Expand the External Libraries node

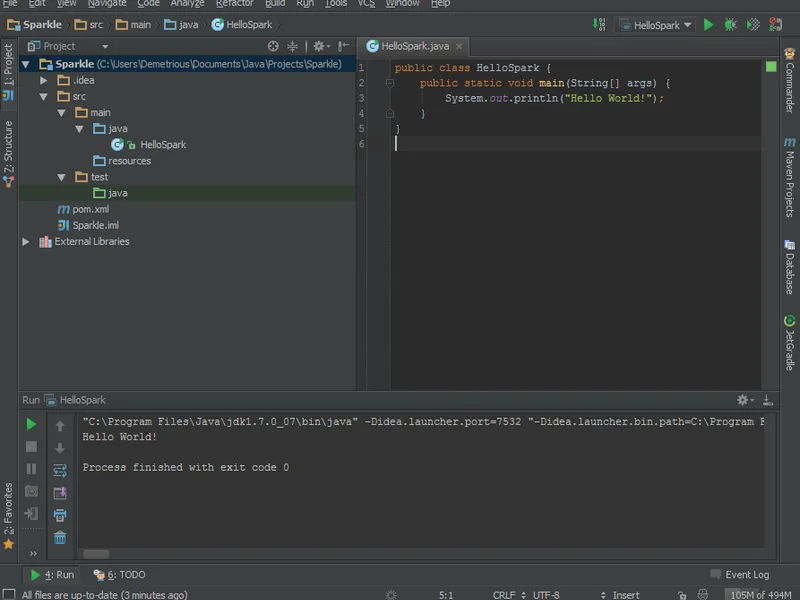tap(26, 242)
